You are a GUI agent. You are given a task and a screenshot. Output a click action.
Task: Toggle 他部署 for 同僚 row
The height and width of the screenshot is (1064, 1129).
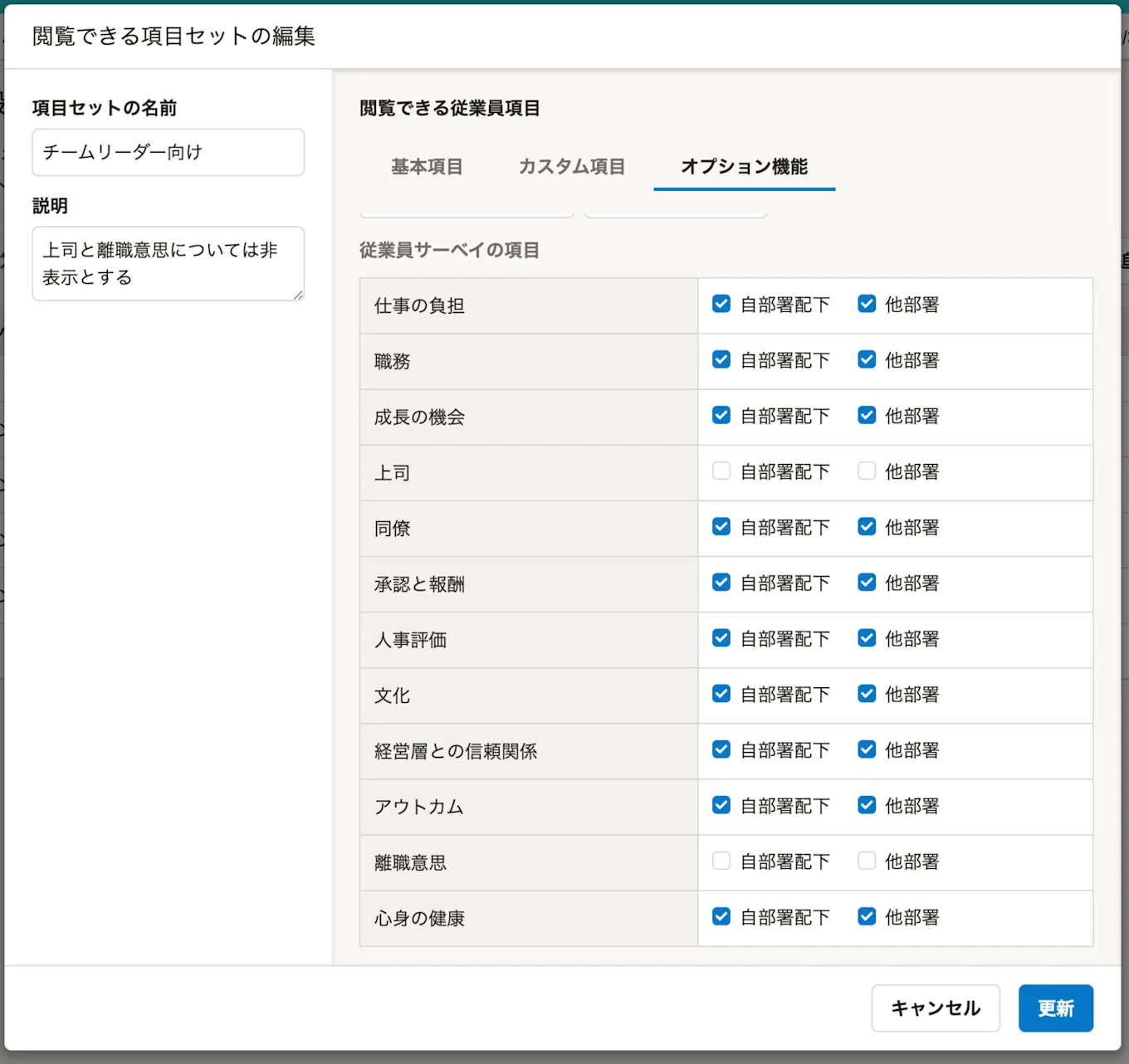867,526
